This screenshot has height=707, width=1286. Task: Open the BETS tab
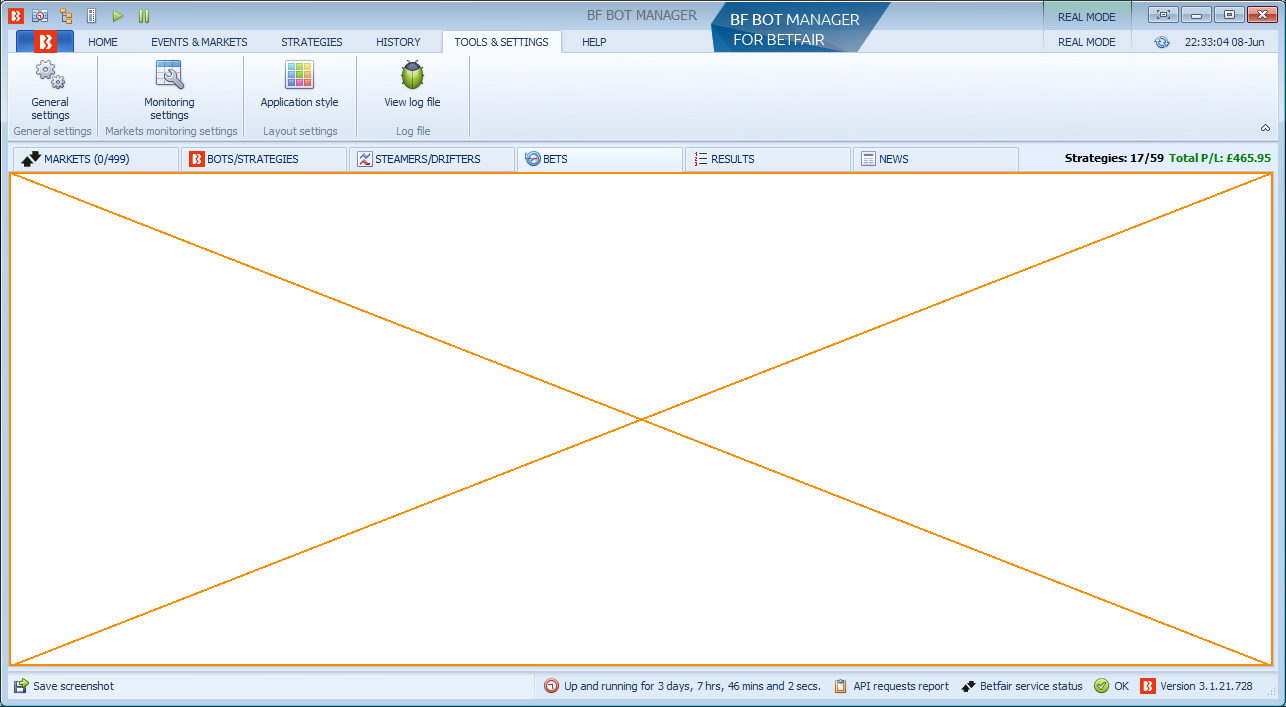tap(600, 159)
